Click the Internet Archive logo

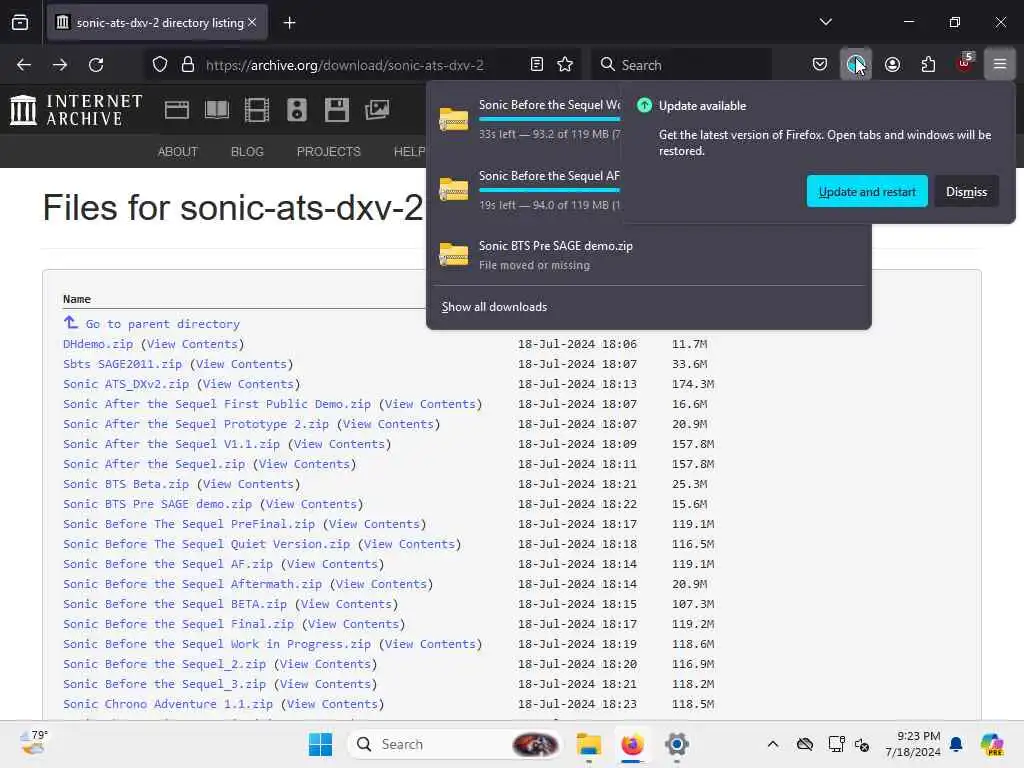(x=76, y=110)
